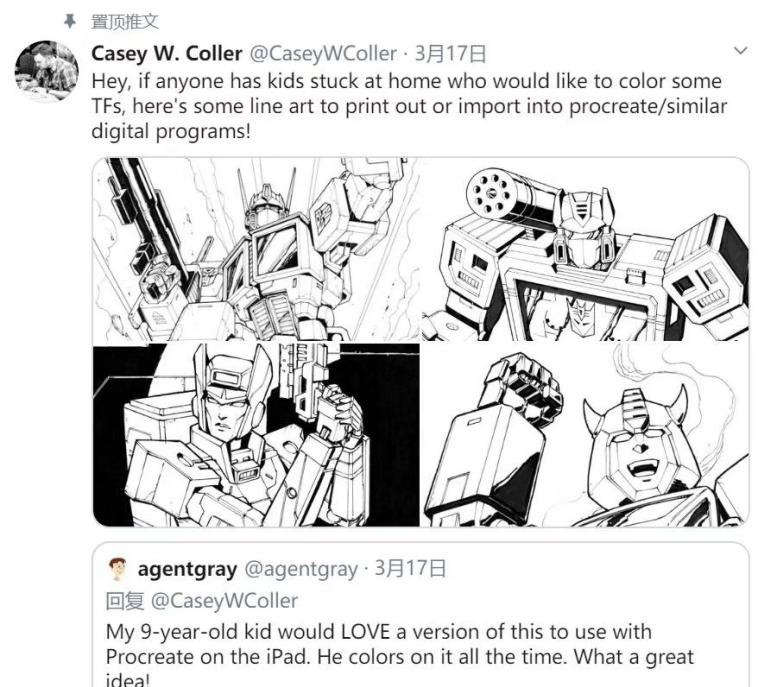
Task: Click the quoted tweet's 3月17日 timestamp
Action: pyautogui.click(x=410, y=569)
